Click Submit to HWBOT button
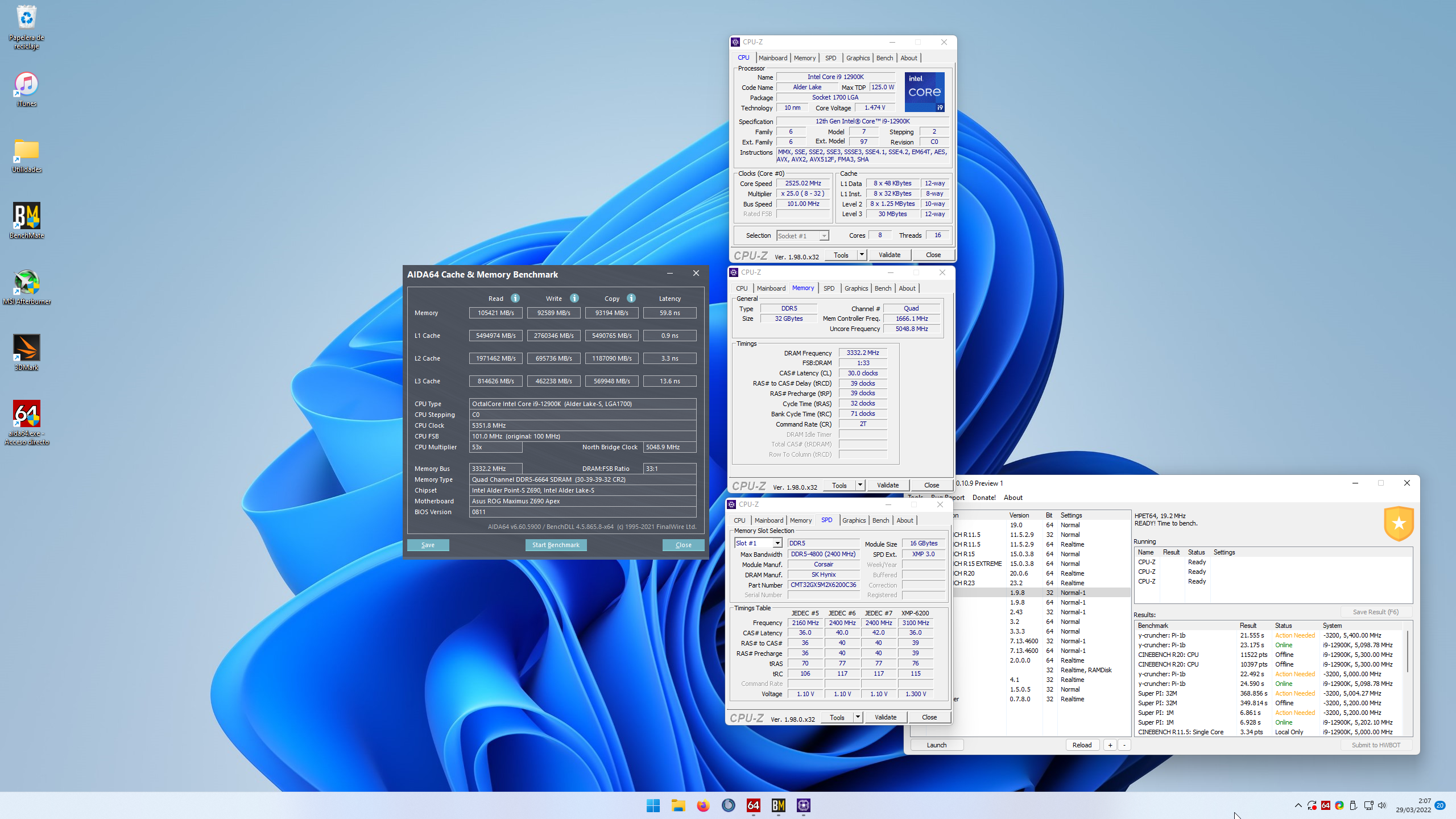This screenshot has width=1456, height=819. click(x=1376, y=745)
